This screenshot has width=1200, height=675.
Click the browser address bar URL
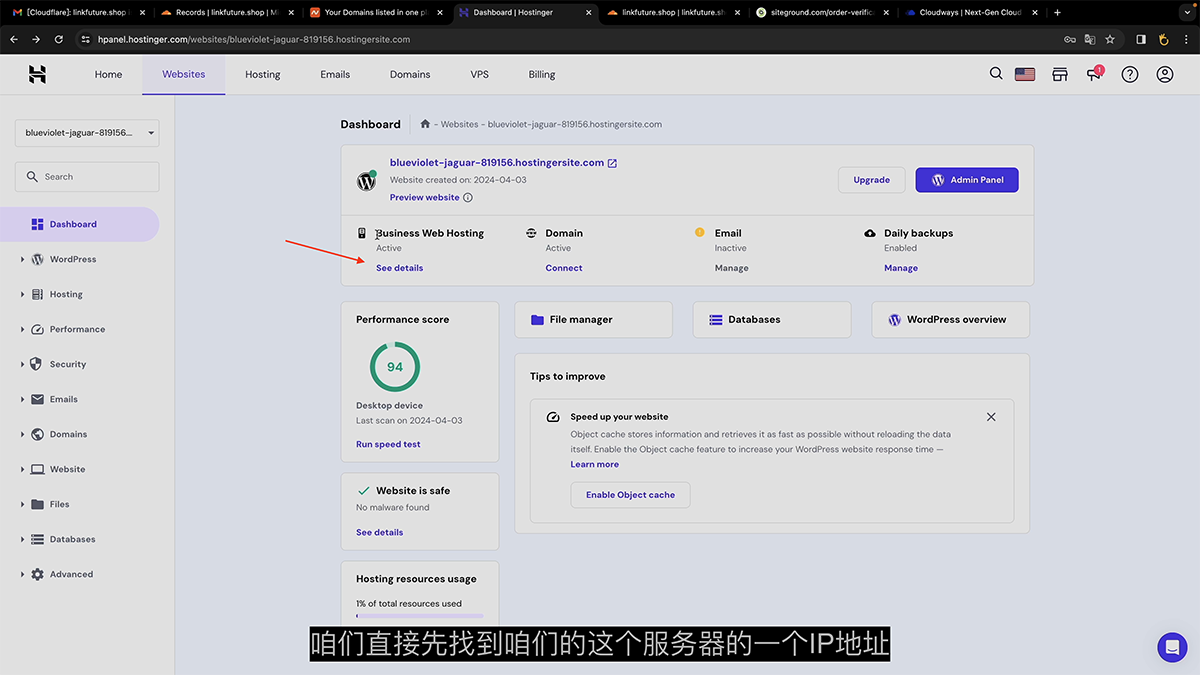[x=254, y=39]
